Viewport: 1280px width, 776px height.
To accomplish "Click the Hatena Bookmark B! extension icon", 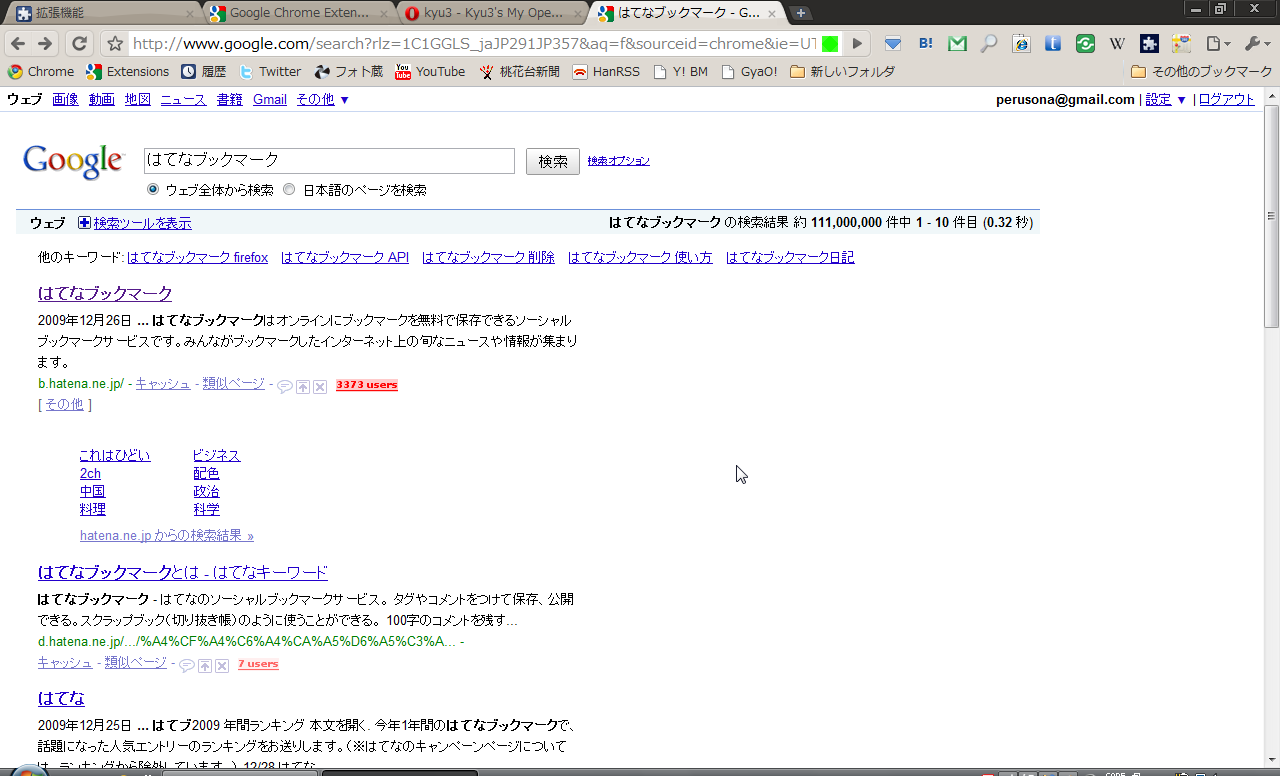I will tap(925, 44).
